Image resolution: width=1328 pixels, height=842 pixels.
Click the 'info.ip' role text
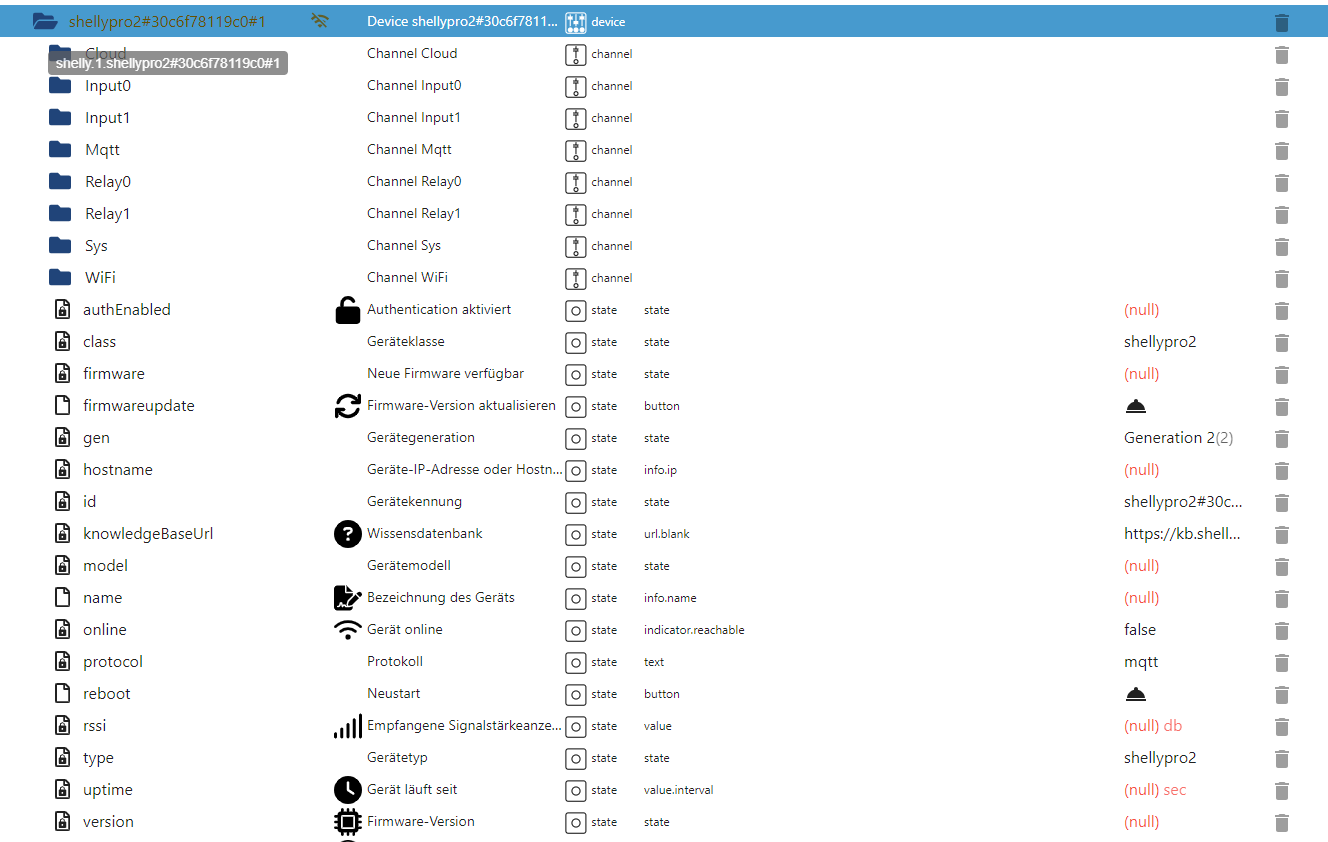click(x=661, y=470)
